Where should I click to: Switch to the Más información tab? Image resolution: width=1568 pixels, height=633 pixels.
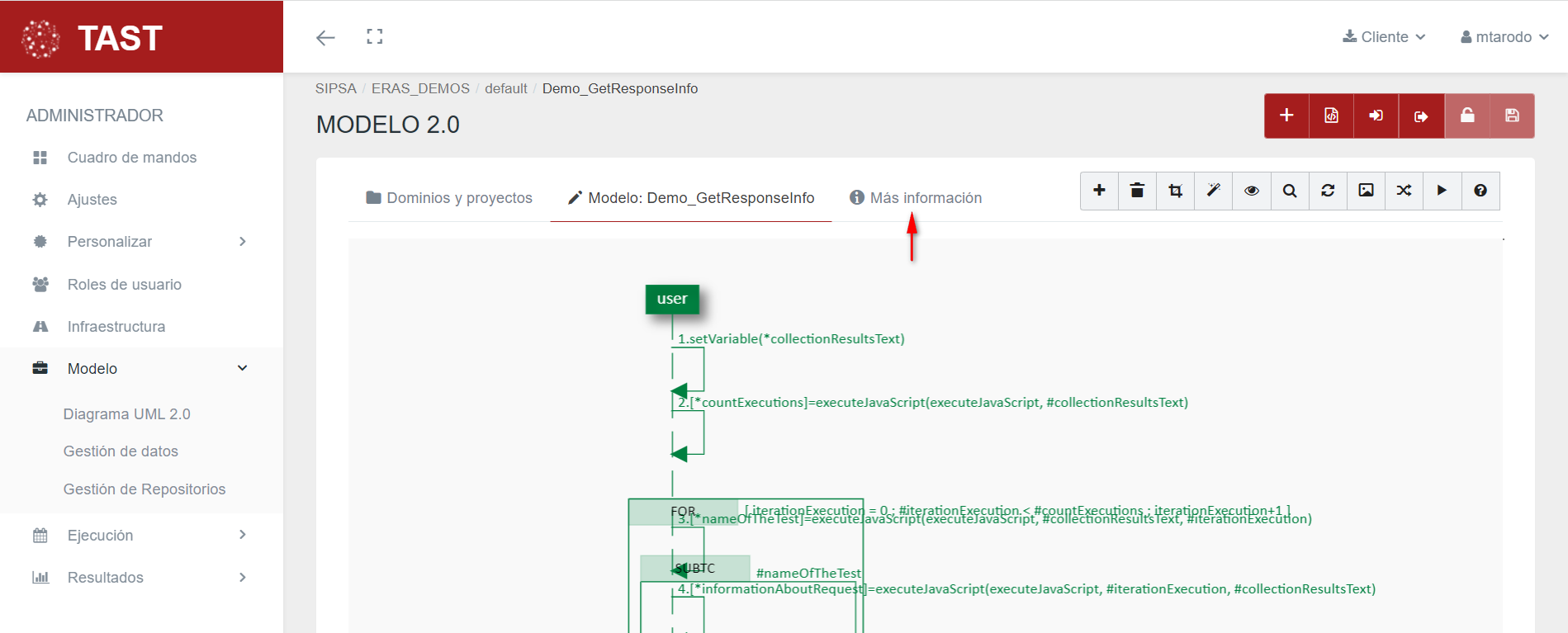pos(916,198)
